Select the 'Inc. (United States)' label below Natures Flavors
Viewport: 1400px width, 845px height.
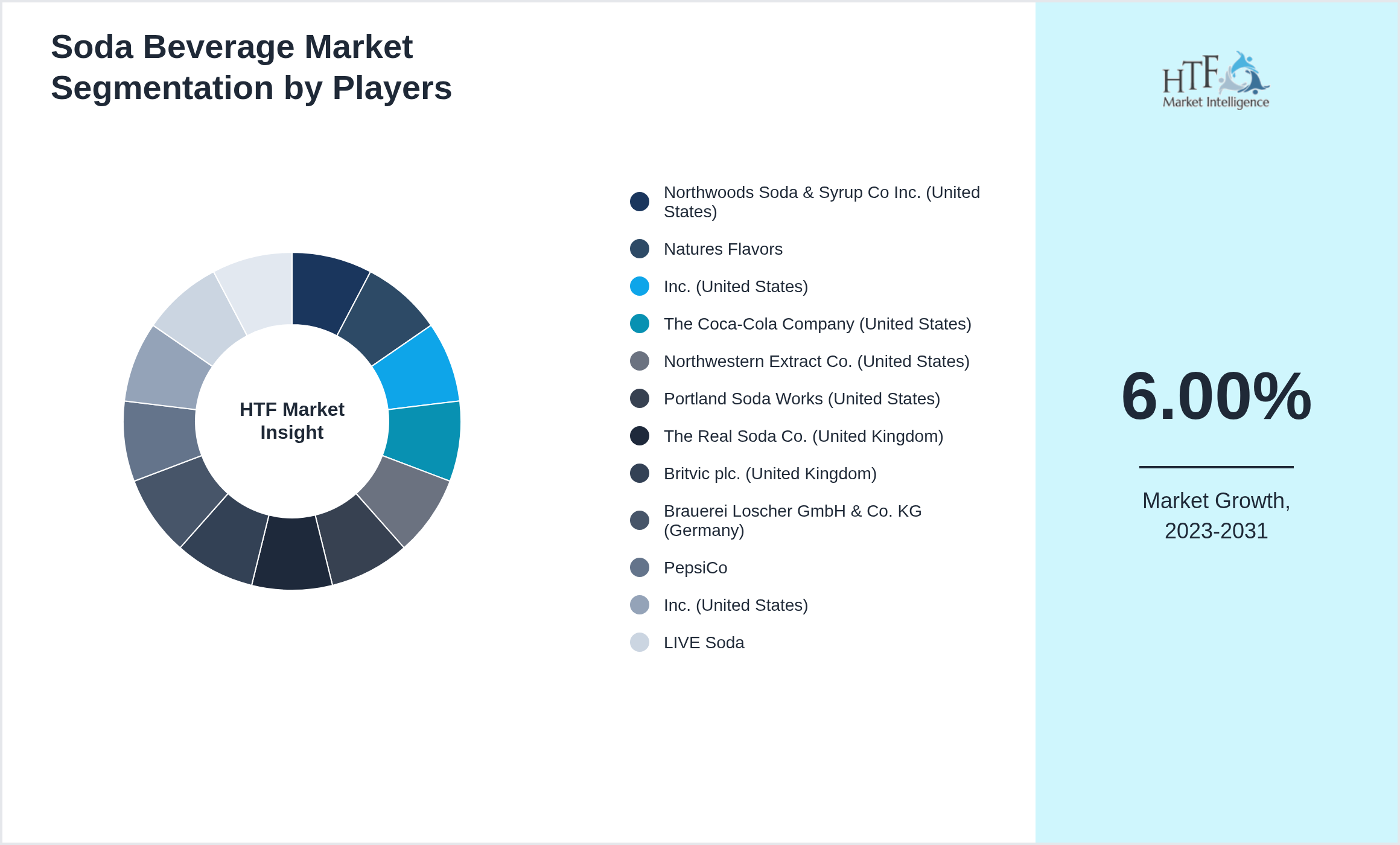(x=736, y=286)
